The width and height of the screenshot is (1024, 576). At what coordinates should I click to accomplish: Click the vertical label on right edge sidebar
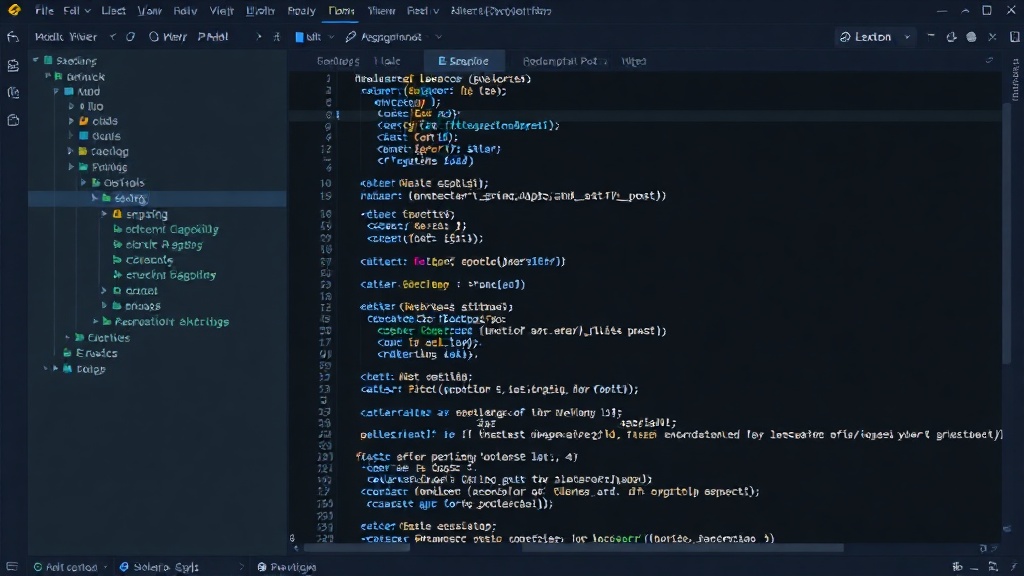point(1016,80)
